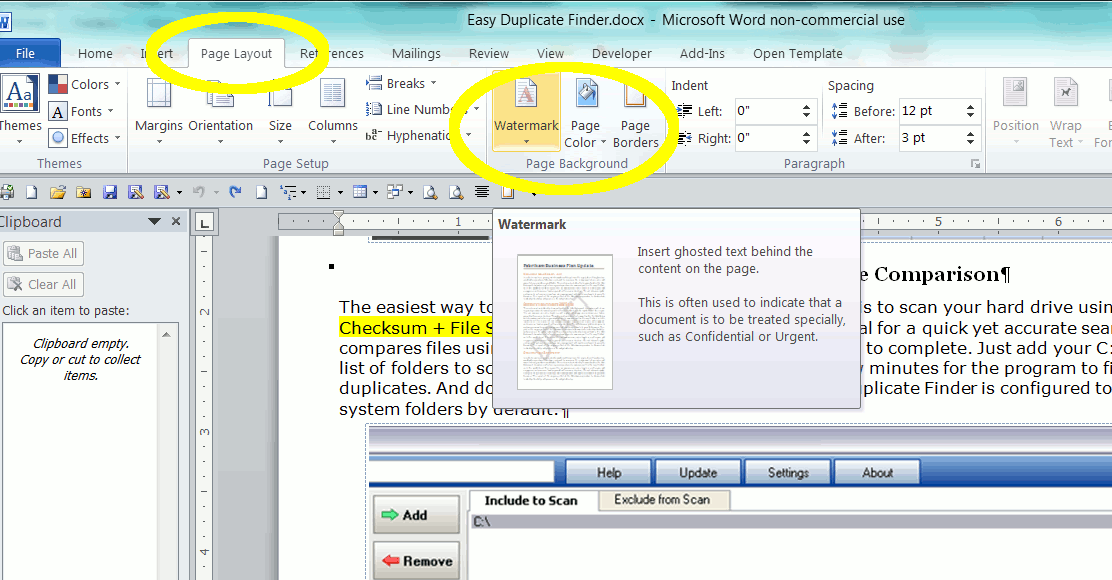1112x580 pixels.
Task: Close the Clipboard pane
Action: [x=176, y=222]
